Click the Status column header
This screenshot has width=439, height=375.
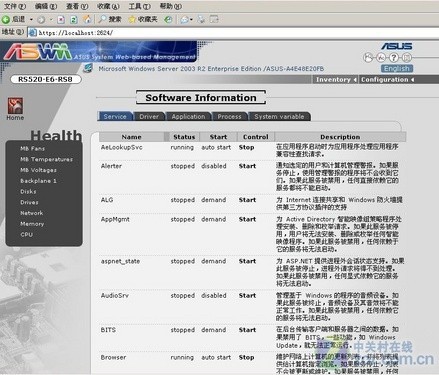pyautogui.click(x=184, y=137)
